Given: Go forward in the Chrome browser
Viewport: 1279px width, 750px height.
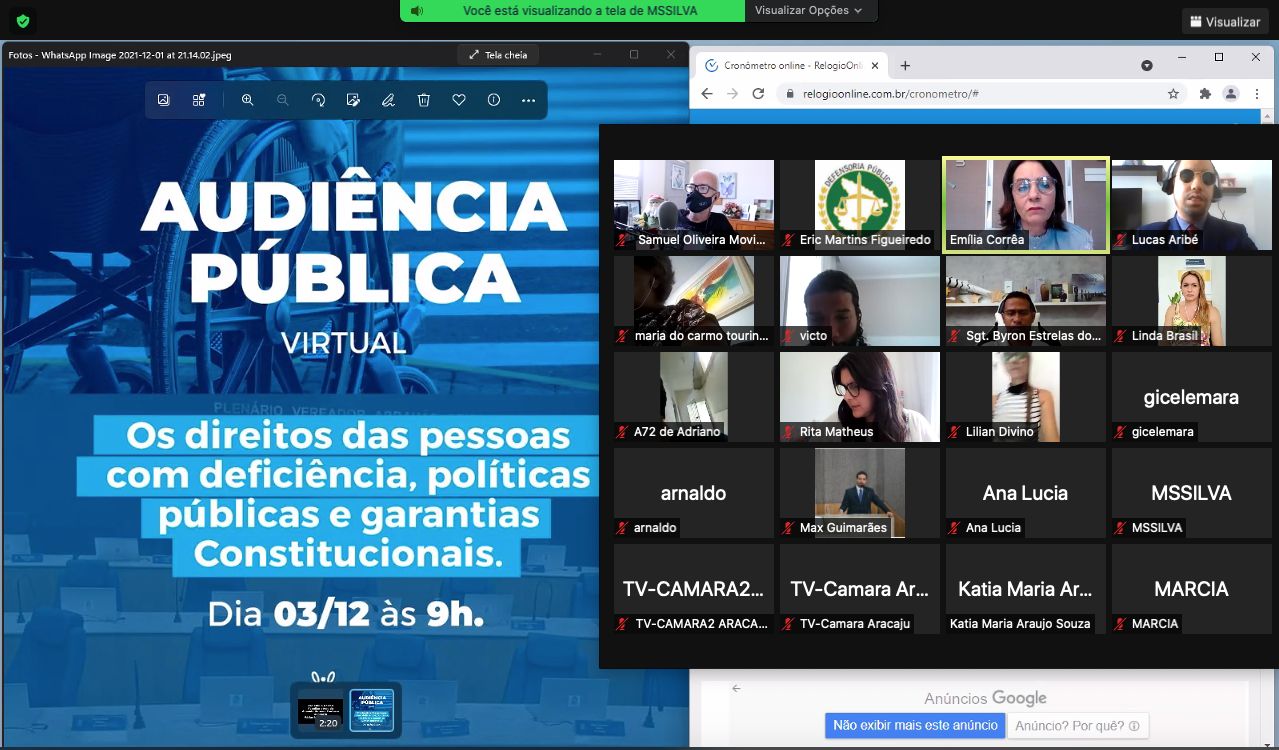Looking at the screenshot, I should pyautogui.click(x=732, y=94).
